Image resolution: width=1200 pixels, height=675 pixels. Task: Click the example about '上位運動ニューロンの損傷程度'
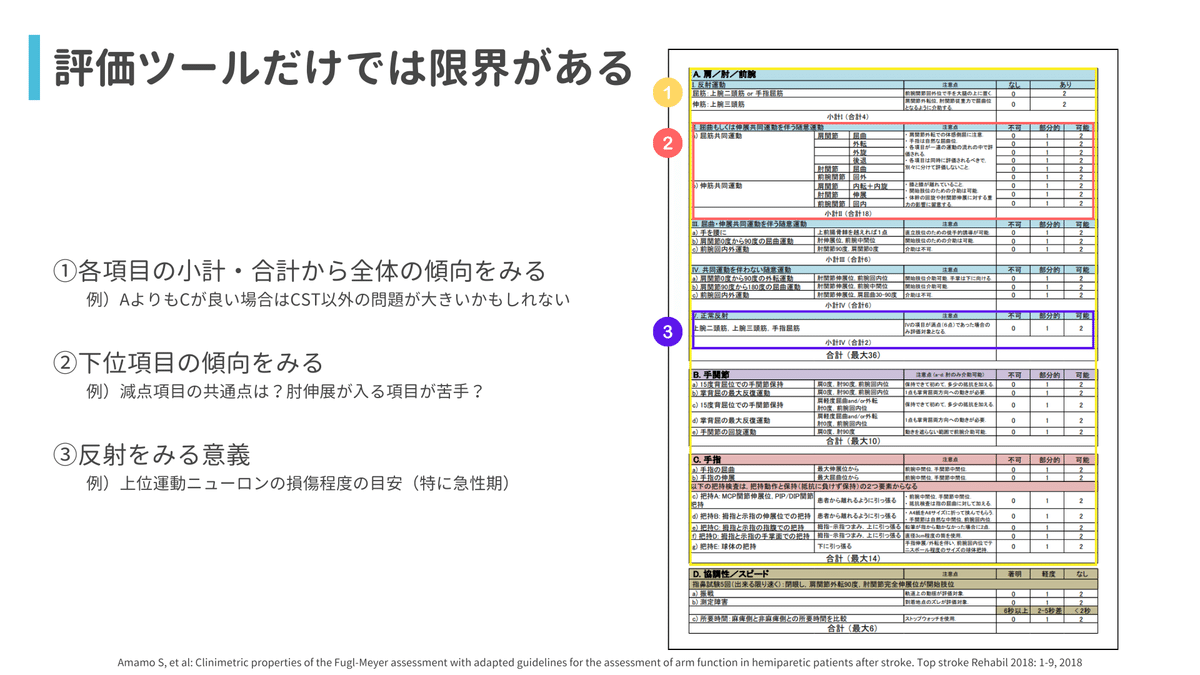[x=300, y=483]
